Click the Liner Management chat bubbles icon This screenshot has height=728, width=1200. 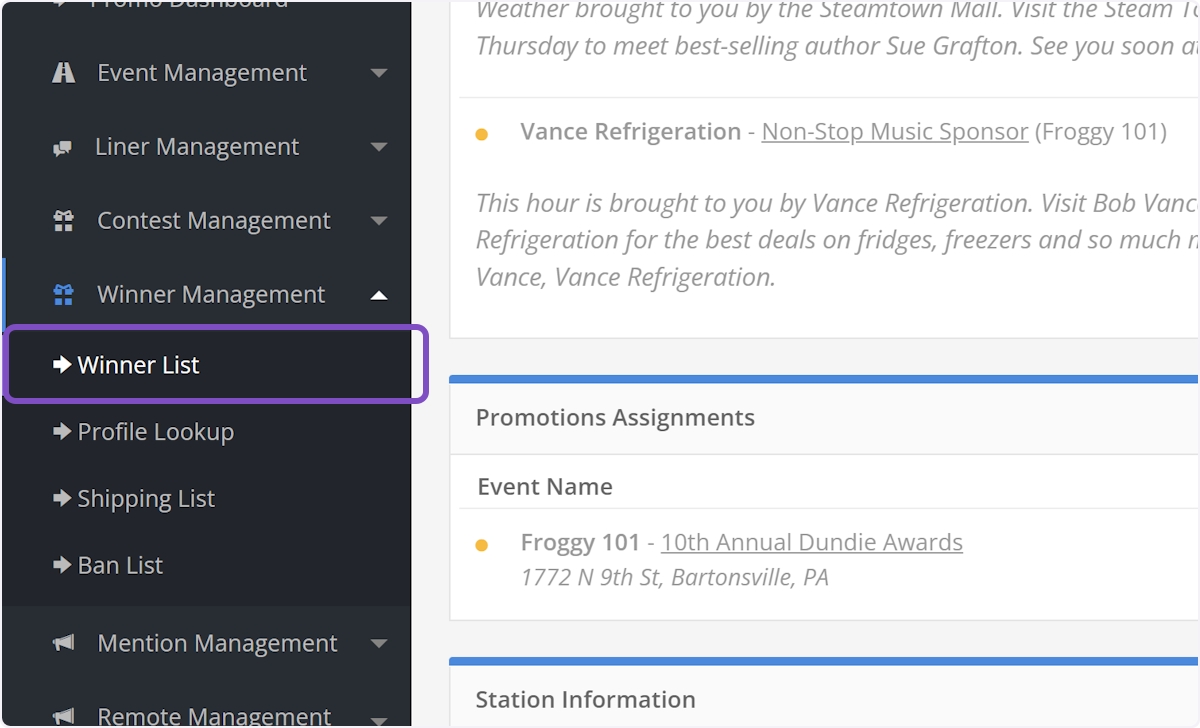click(x=63, y=148)
